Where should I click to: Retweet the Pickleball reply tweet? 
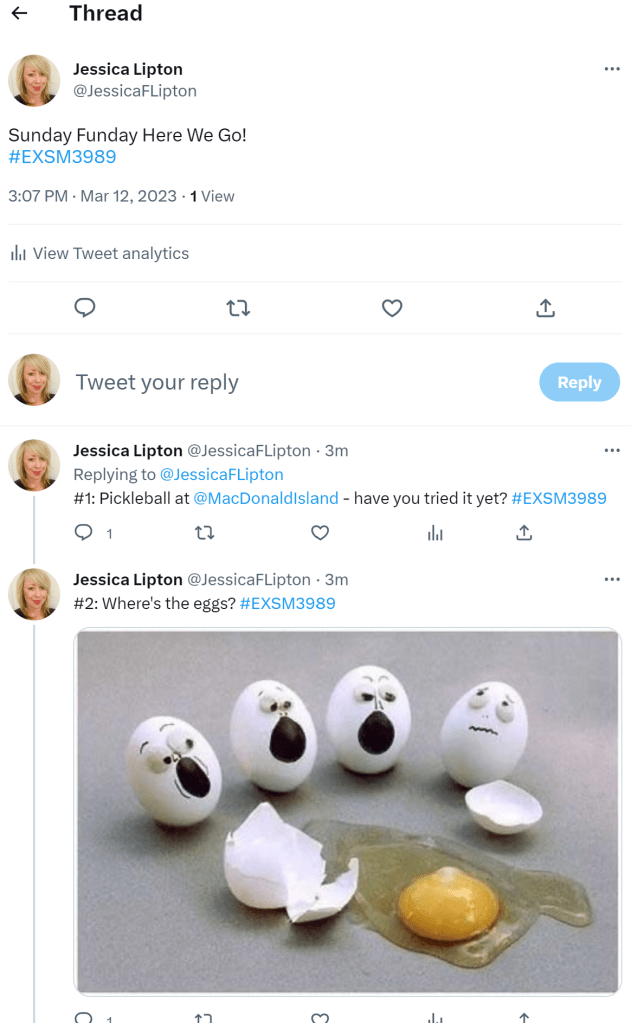tap(204, 533)
